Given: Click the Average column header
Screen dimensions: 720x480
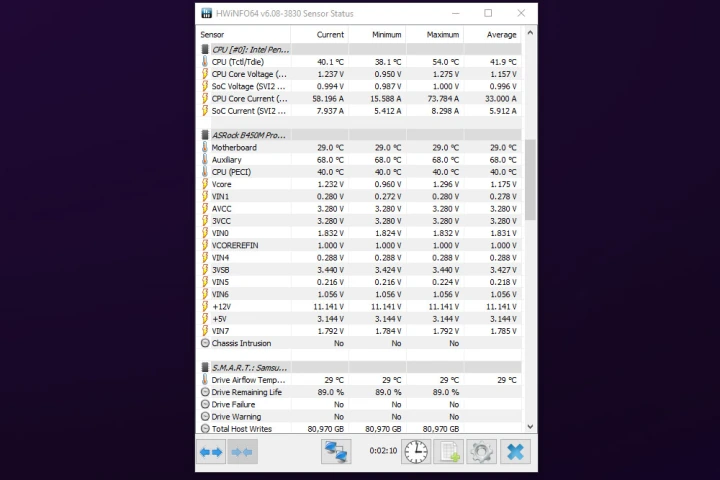Looking at the screenshot, I should point(493,34).
